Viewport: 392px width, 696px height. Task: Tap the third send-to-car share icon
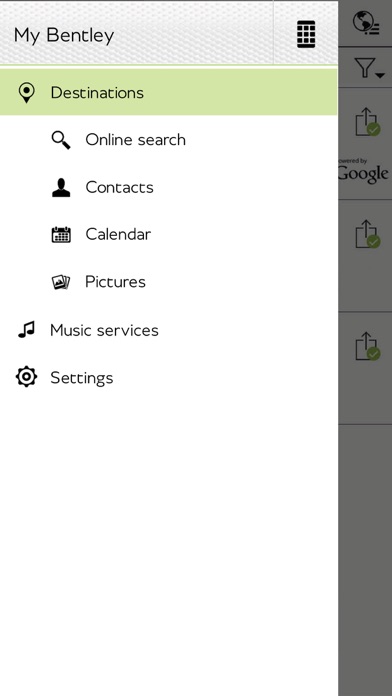(x=368, y=346)
